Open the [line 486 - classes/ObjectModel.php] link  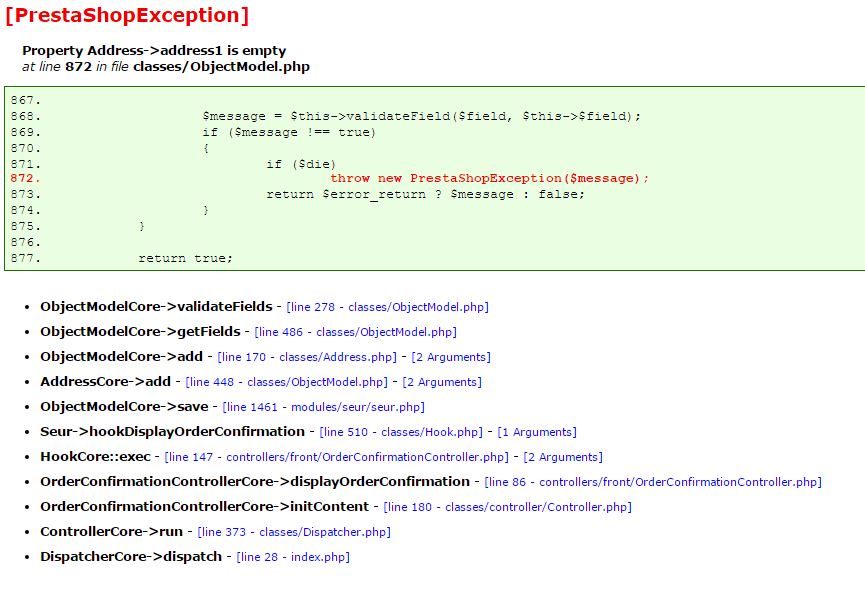[x=355, y=332]
